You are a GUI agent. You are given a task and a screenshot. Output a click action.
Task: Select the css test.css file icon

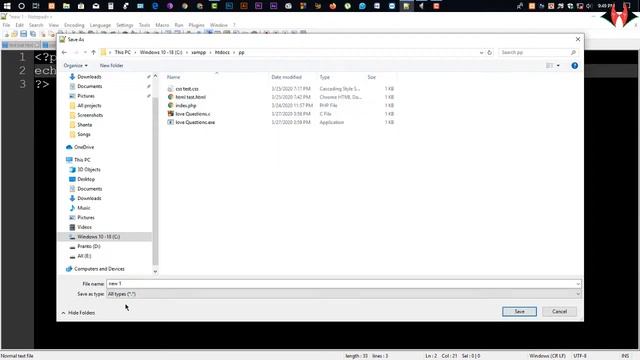tap(171, 89)
